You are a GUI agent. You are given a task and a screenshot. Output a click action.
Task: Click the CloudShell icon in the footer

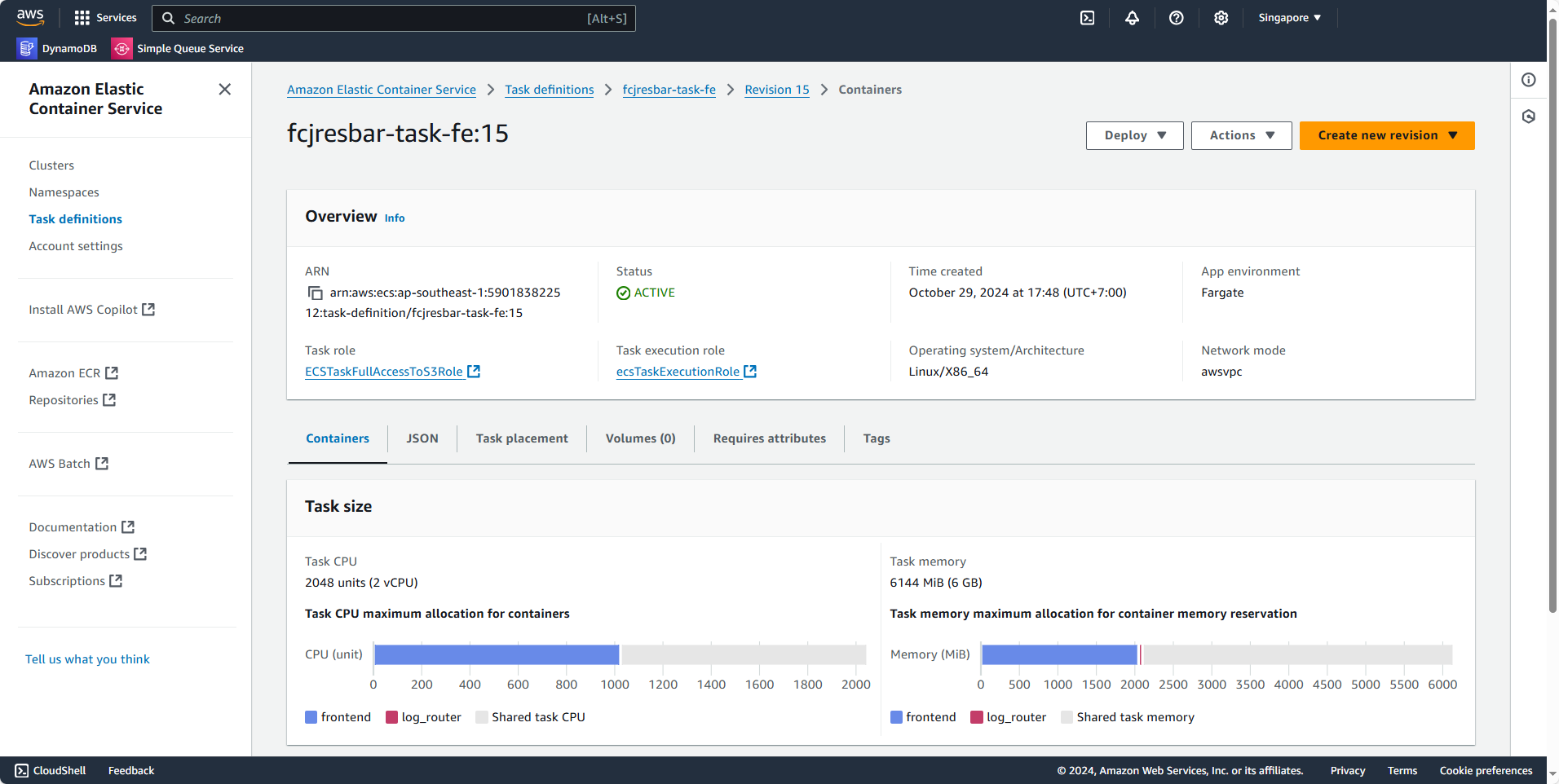click(21, 770)
